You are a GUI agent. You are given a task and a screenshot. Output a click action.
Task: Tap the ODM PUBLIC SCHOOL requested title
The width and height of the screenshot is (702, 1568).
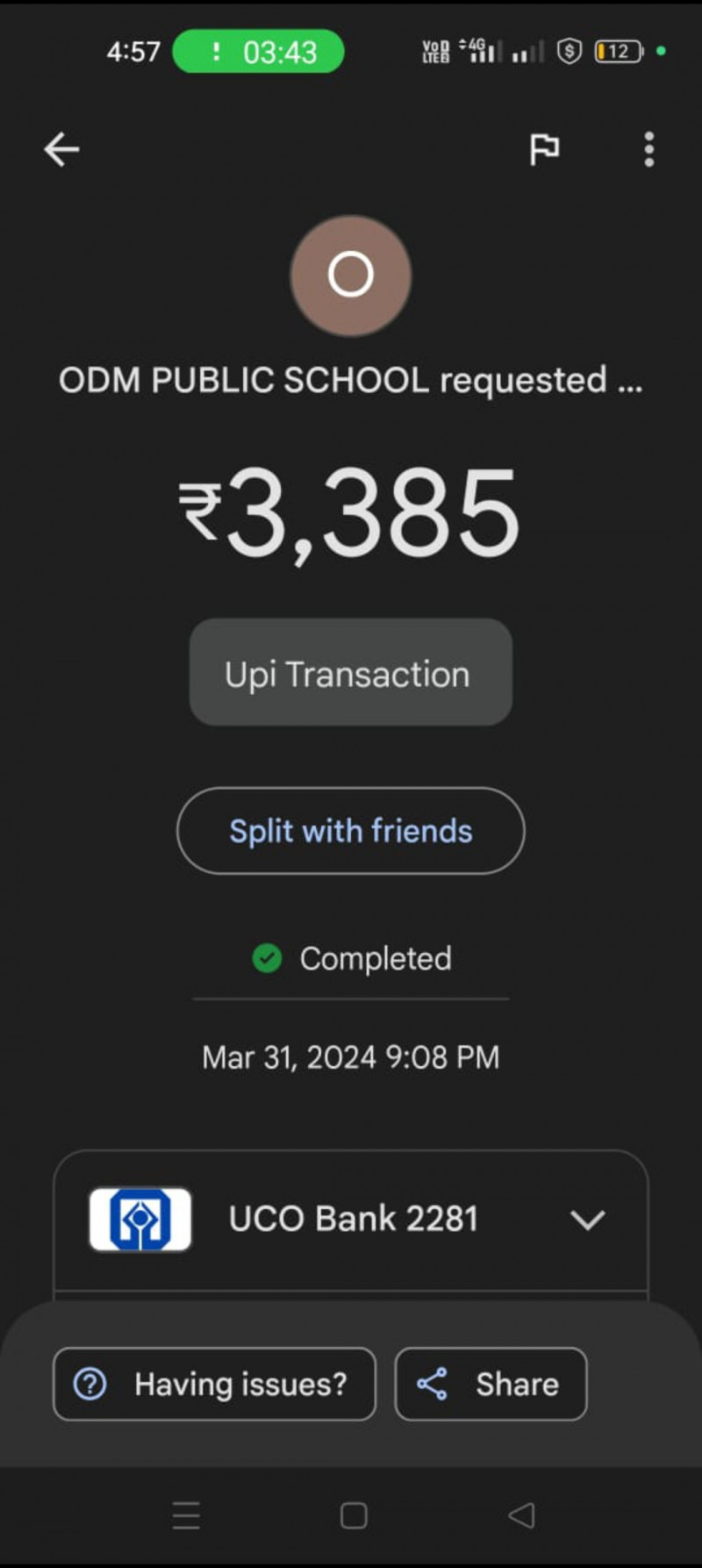point(351,381)
